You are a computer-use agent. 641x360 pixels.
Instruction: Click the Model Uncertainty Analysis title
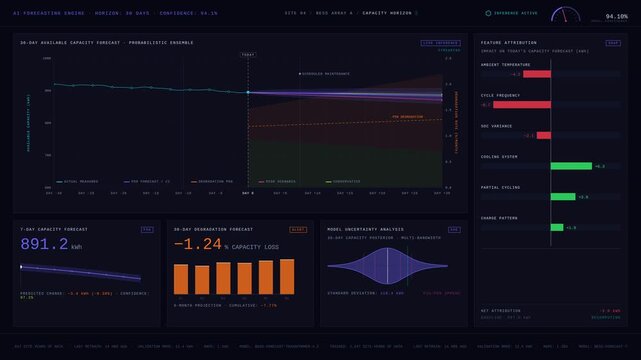(x=365, y=229)
